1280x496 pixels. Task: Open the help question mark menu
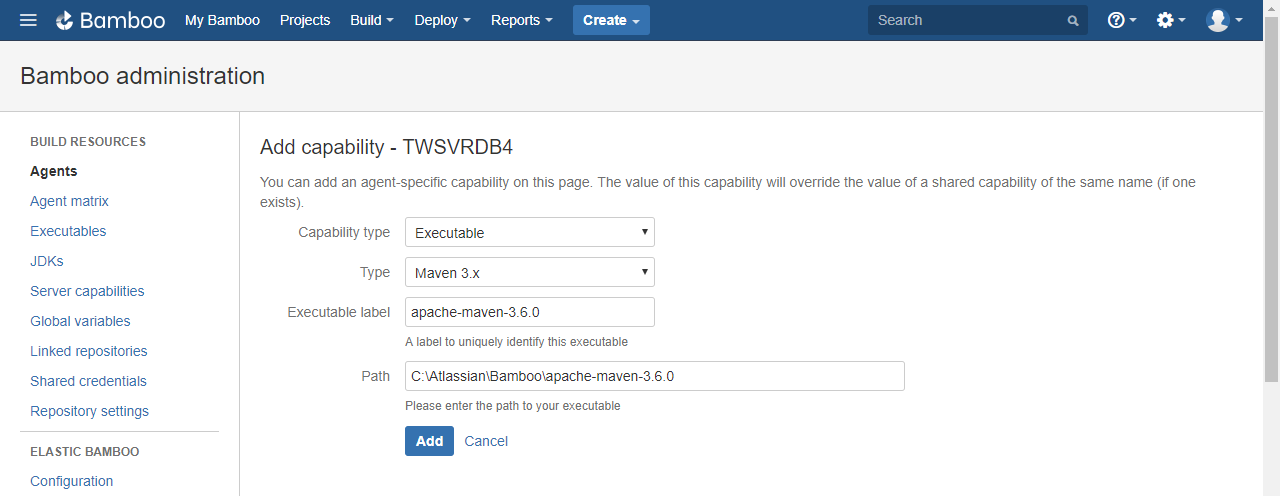(1122, 20)
